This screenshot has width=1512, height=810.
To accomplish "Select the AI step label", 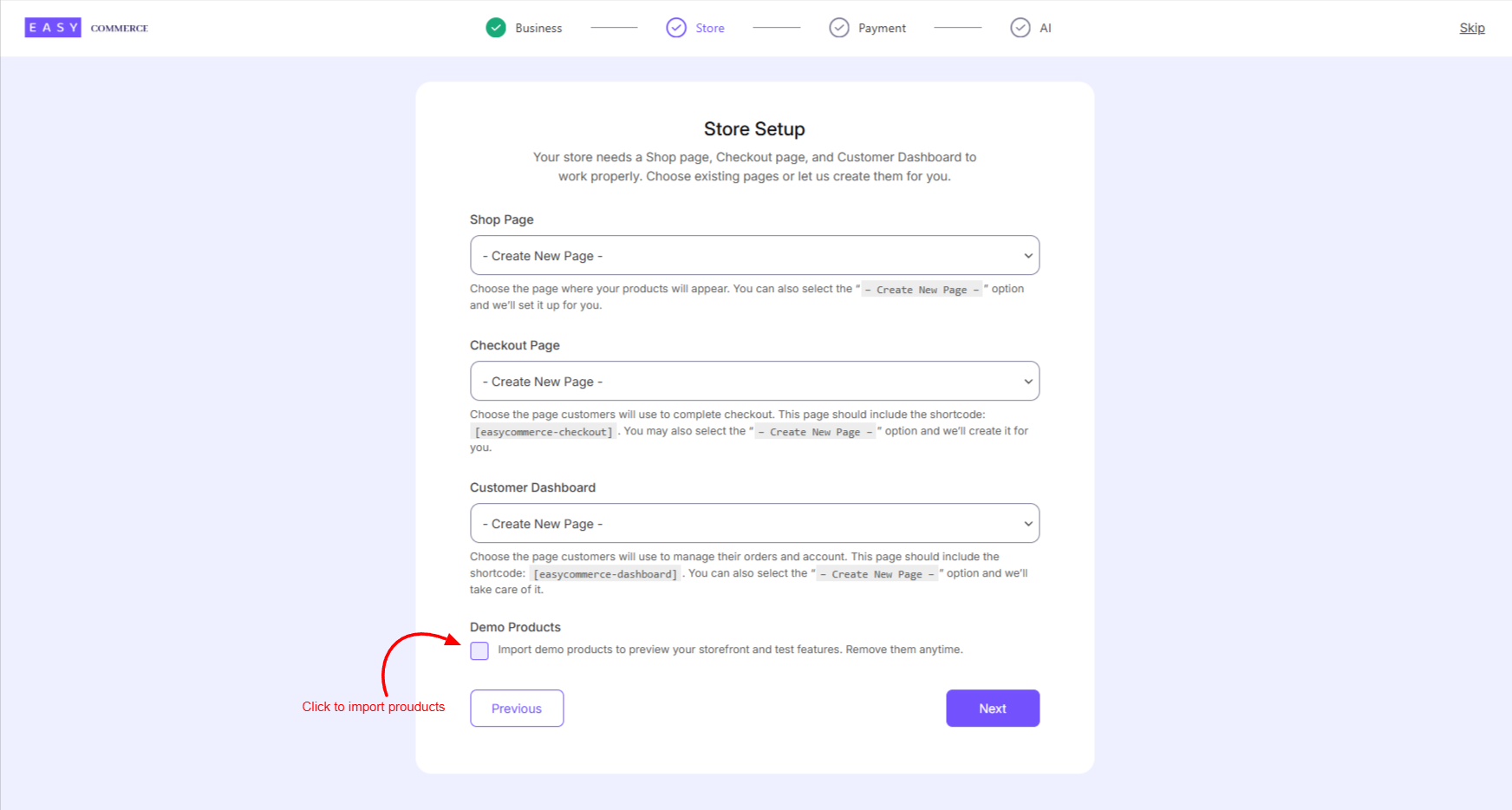I will [1046, 29].
